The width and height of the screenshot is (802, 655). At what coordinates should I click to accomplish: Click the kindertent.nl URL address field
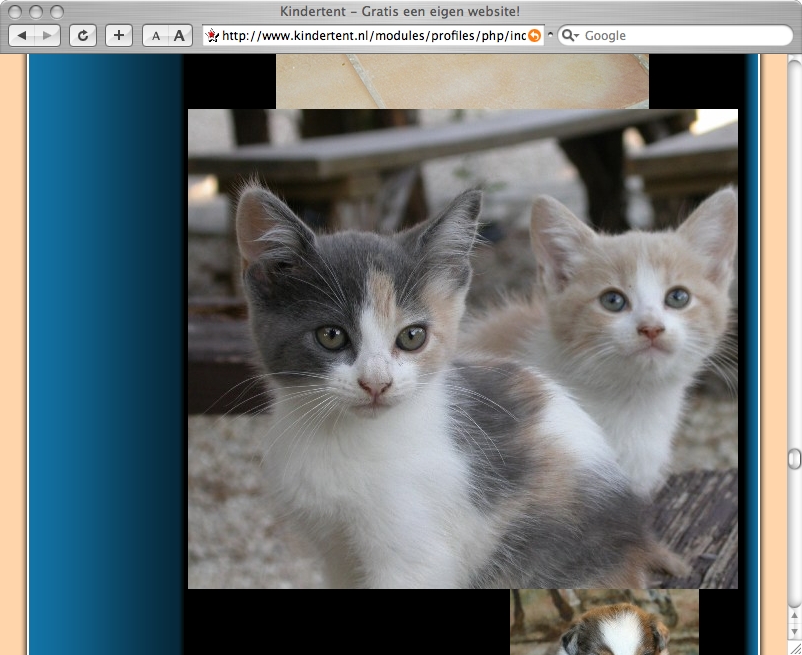[370, 36]
